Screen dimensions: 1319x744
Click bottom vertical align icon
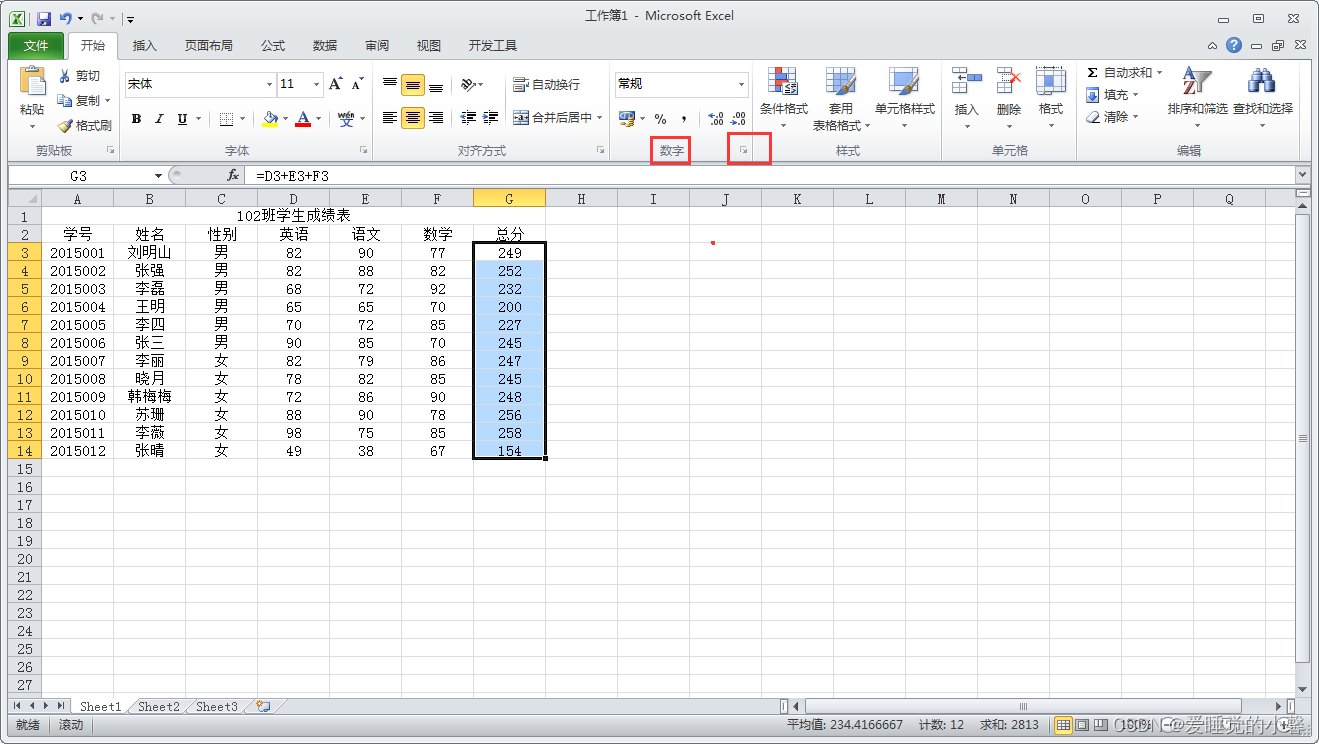[436, 85]
